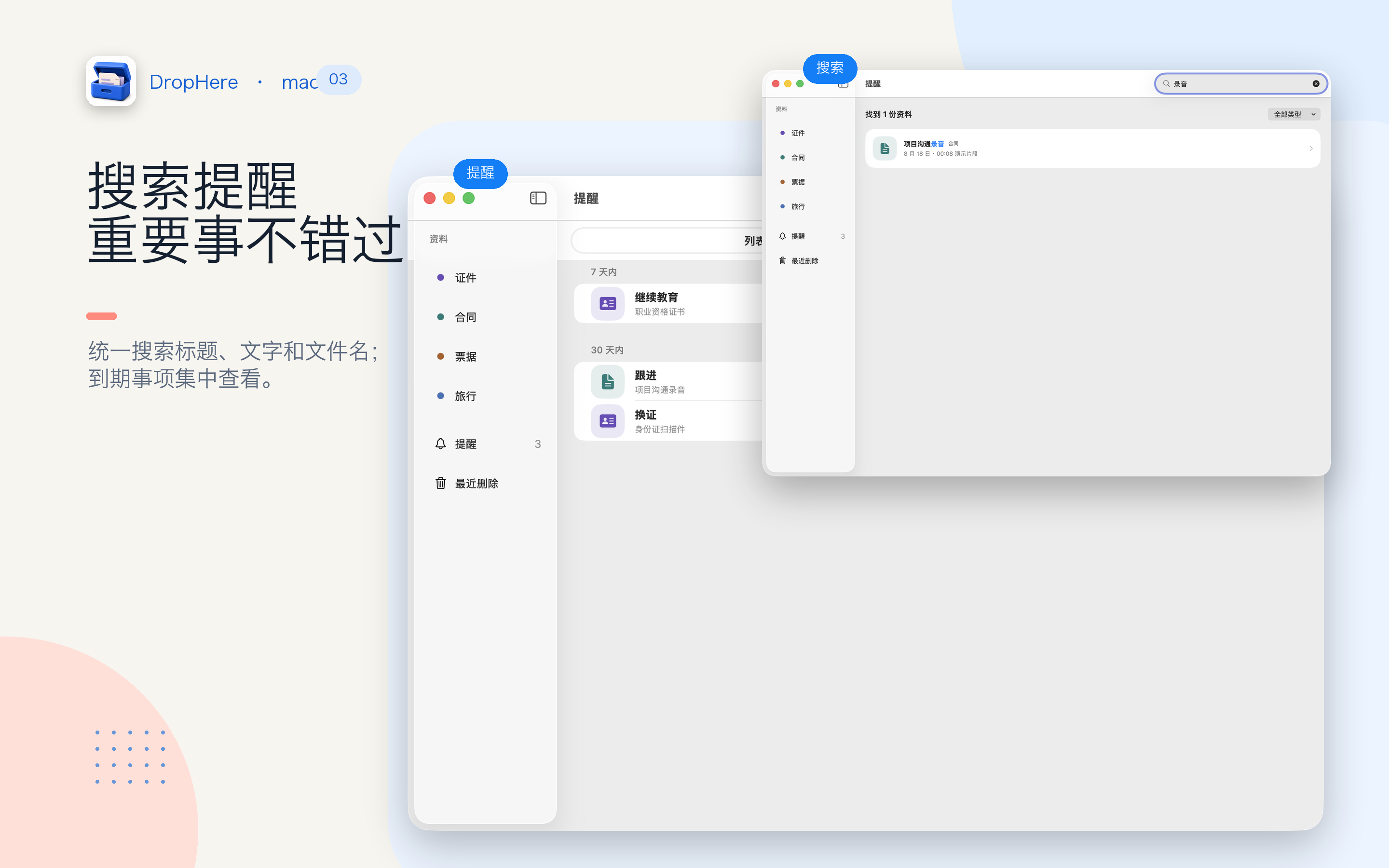Click the document icon of 项目沟通录音 result
Image resolution: width=1389 pixels, height=868 pixels.
pyautogui.click(x=885, y=148)
